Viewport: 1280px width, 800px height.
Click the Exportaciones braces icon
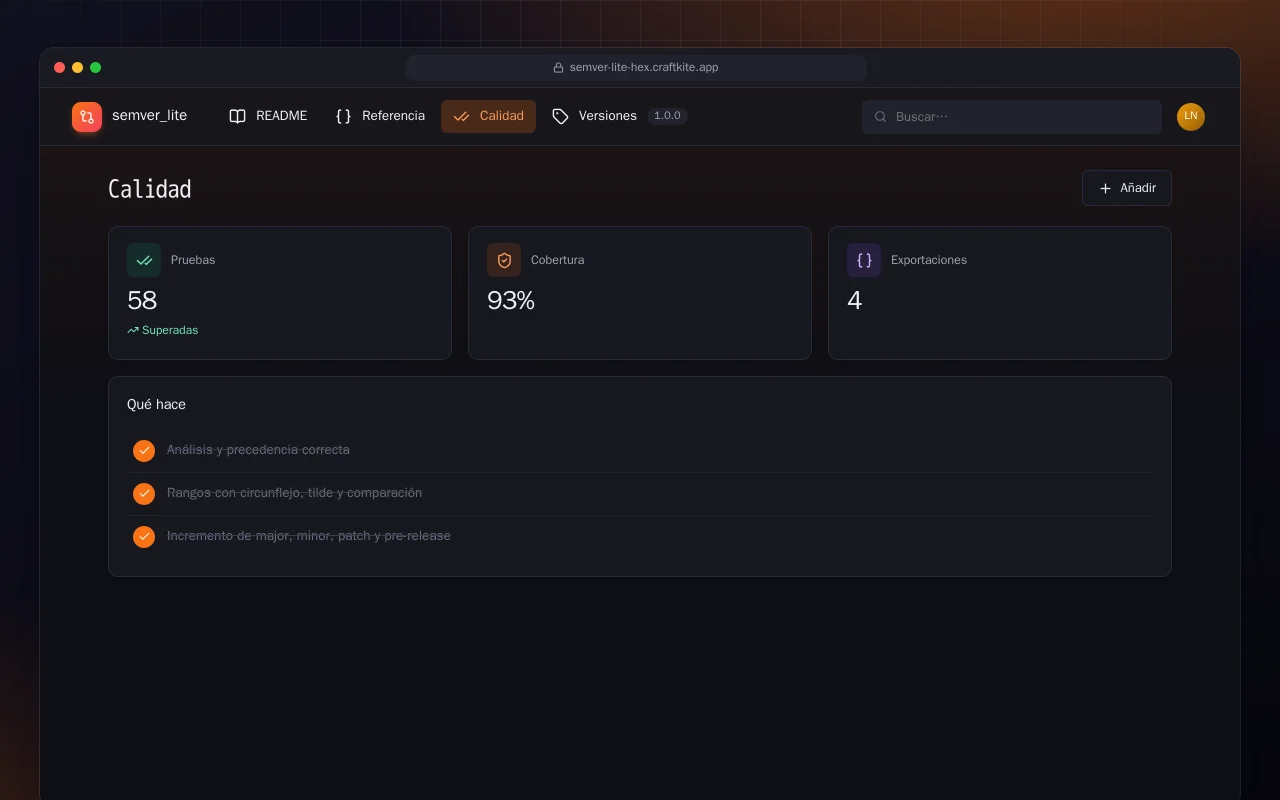pos(864,260)
